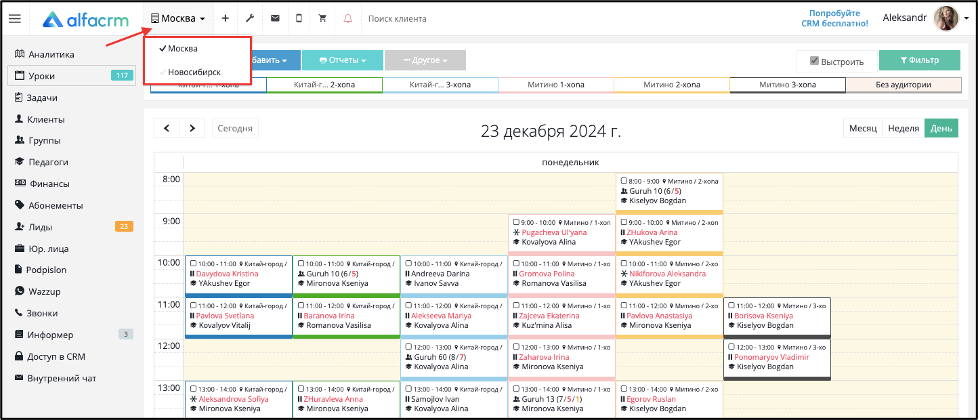Click the Внутренний чат envelope icon
The width and height of the screenshot is (979, 420).
click(x=19, y=378)
